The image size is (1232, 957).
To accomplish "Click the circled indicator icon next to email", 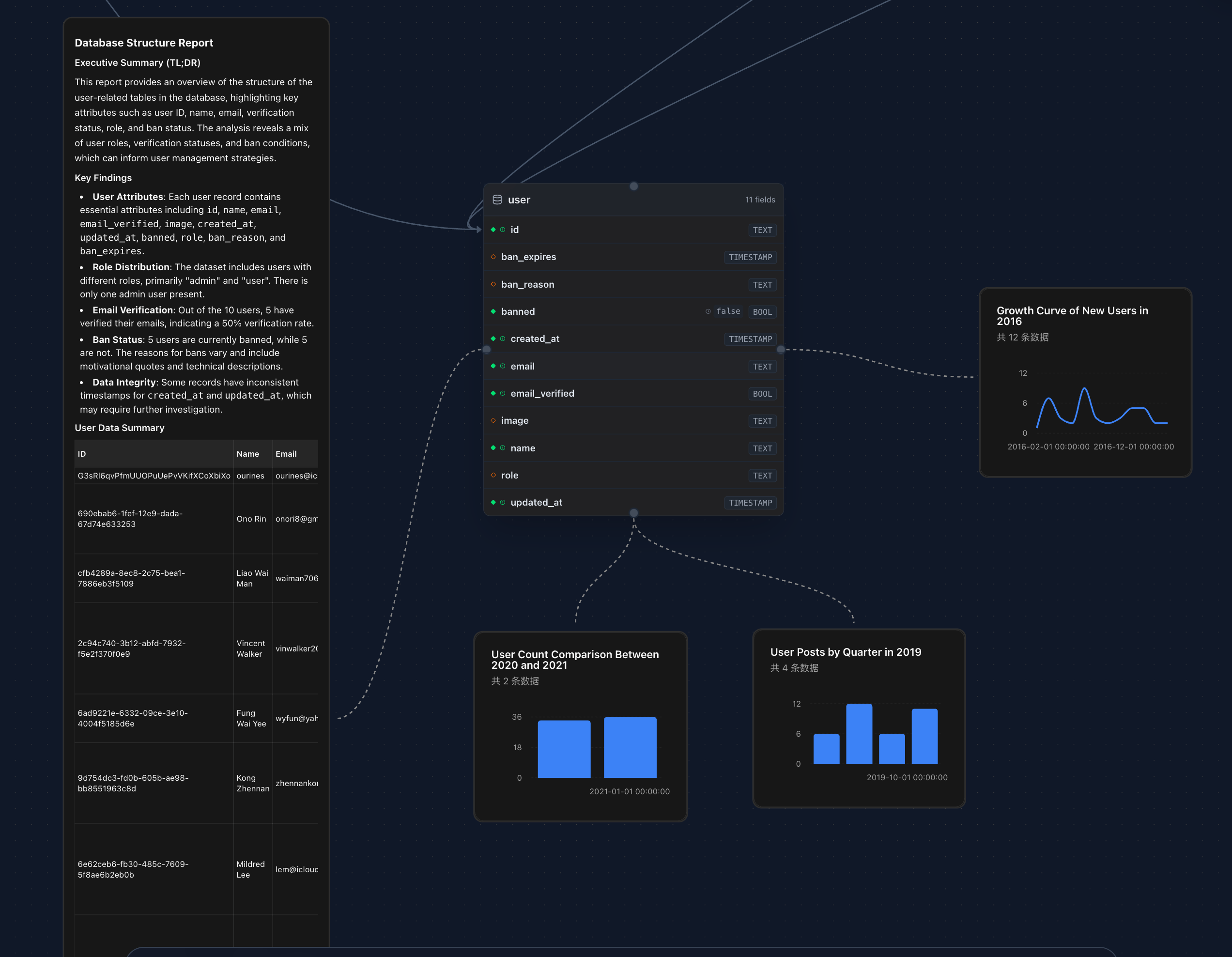I will pyautogui.click(x=503, y=366).
